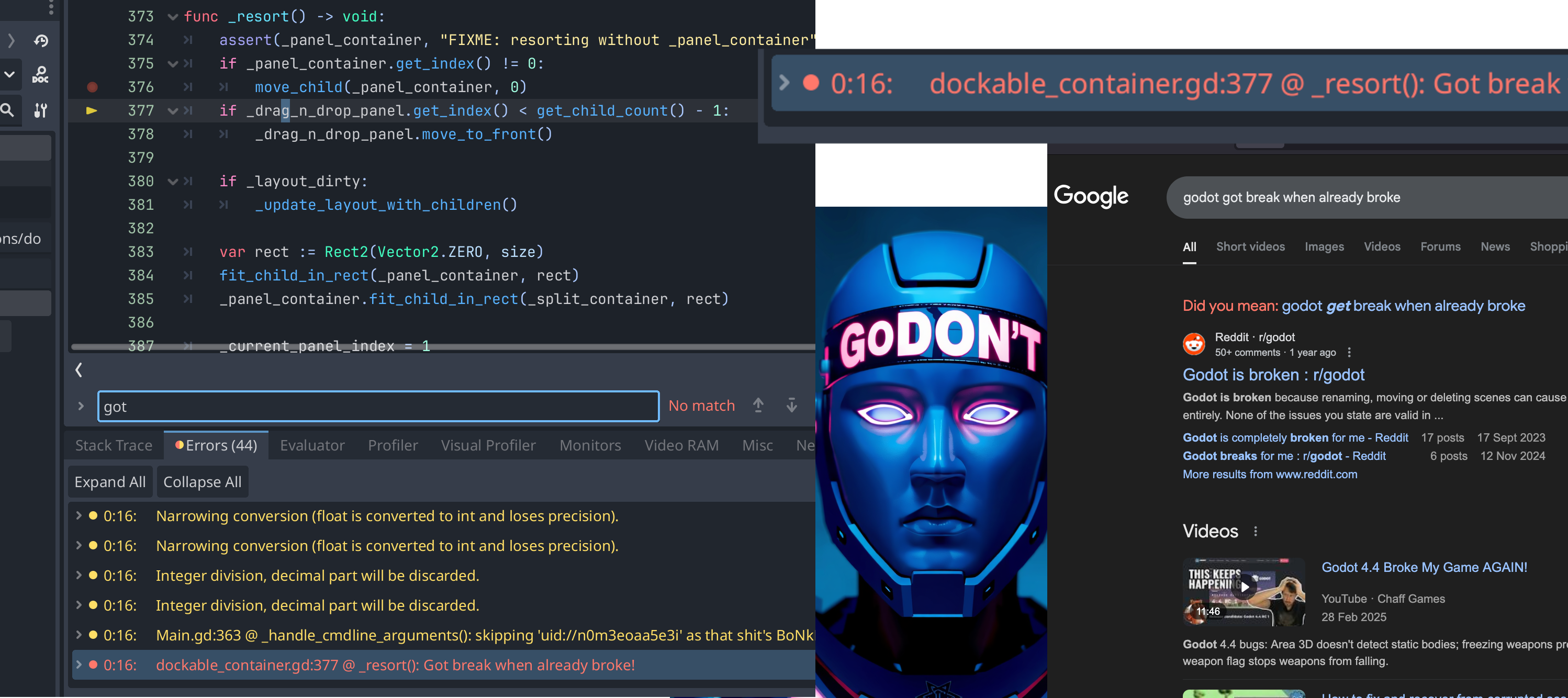Screen dimensions: 1568x698
Task: Open 'Godot breaks for me : r/godot' link
Action: [x=1284, y=456]
